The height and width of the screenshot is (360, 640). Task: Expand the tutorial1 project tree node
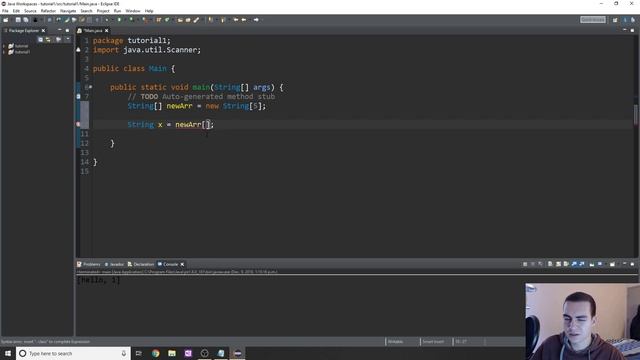[x=4, y=52]
